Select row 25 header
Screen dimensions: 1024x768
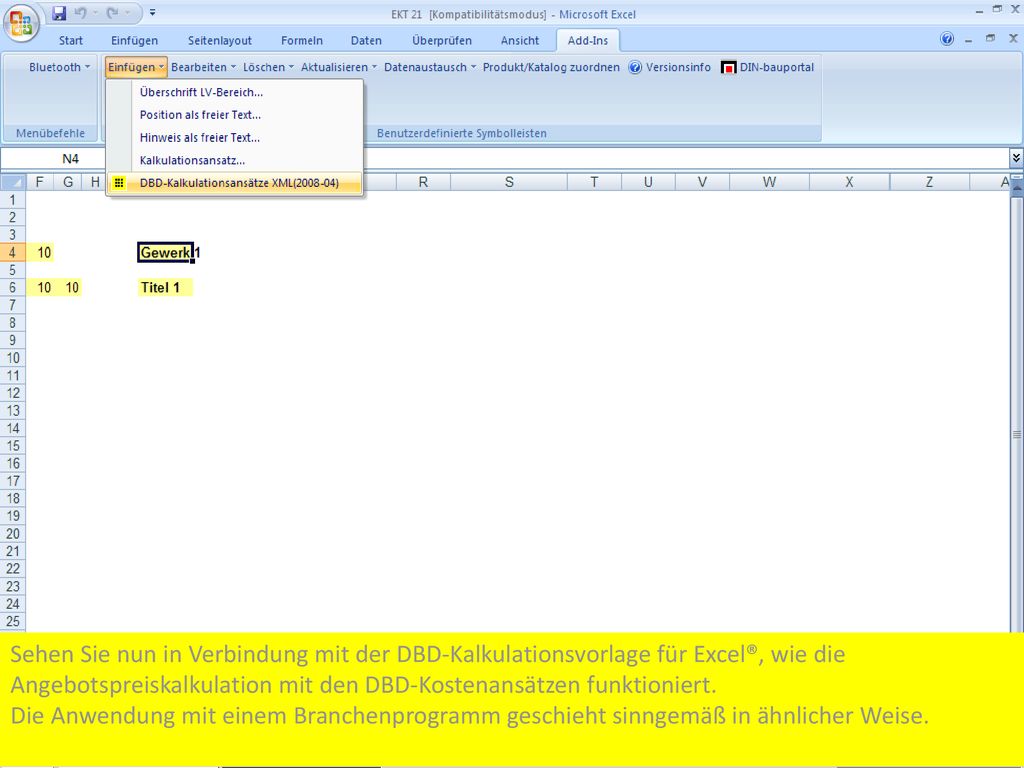[x=12, y=622]
